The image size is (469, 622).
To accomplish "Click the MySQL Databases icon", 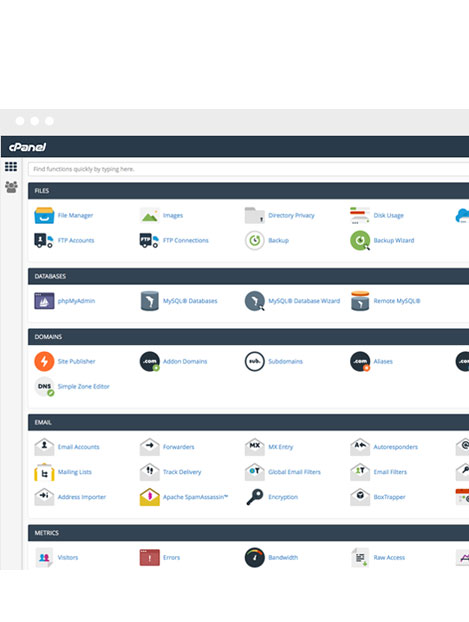I will (x=150, y=301).
